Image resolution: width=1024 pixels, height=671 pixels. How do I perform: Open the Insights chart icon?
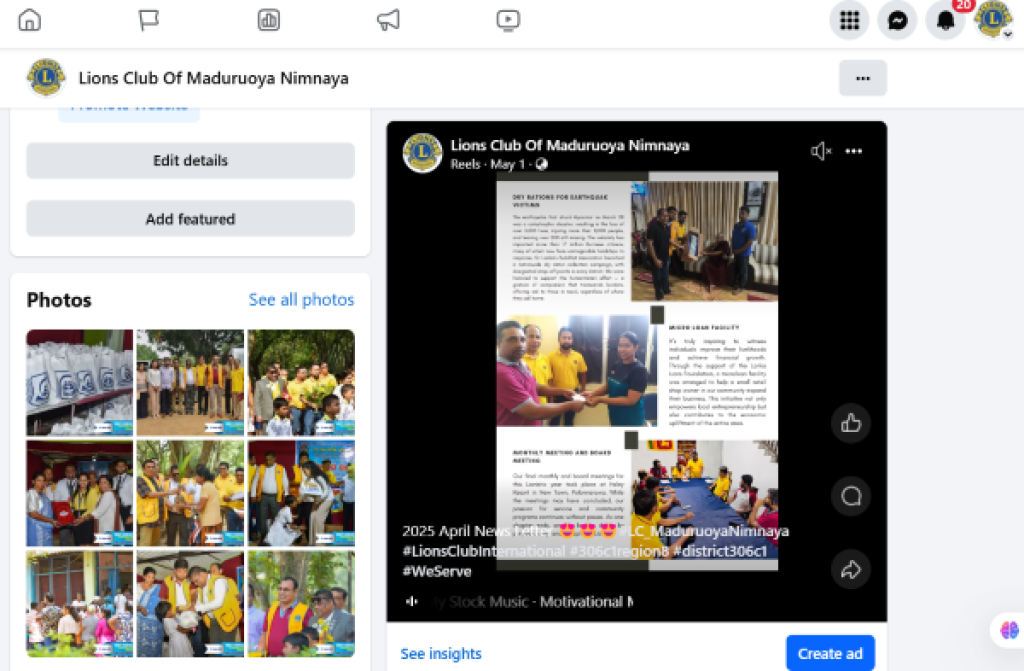[x=268, y=20]
